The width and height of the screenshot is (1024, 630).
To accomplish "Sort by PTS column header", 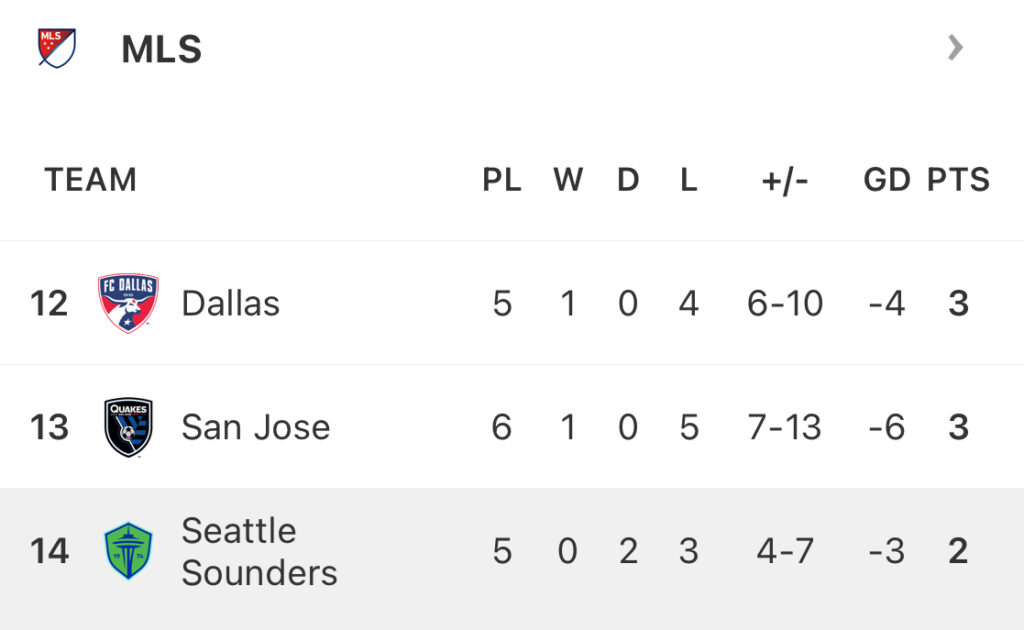I will click(959, 180).
